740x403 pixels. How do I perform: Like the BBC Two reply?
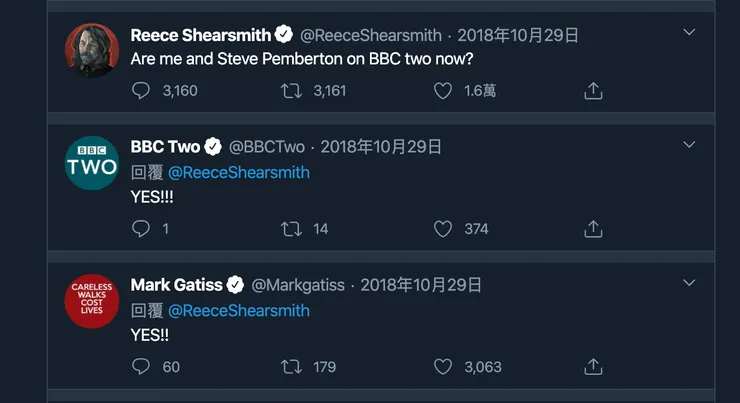coord(443,229)
